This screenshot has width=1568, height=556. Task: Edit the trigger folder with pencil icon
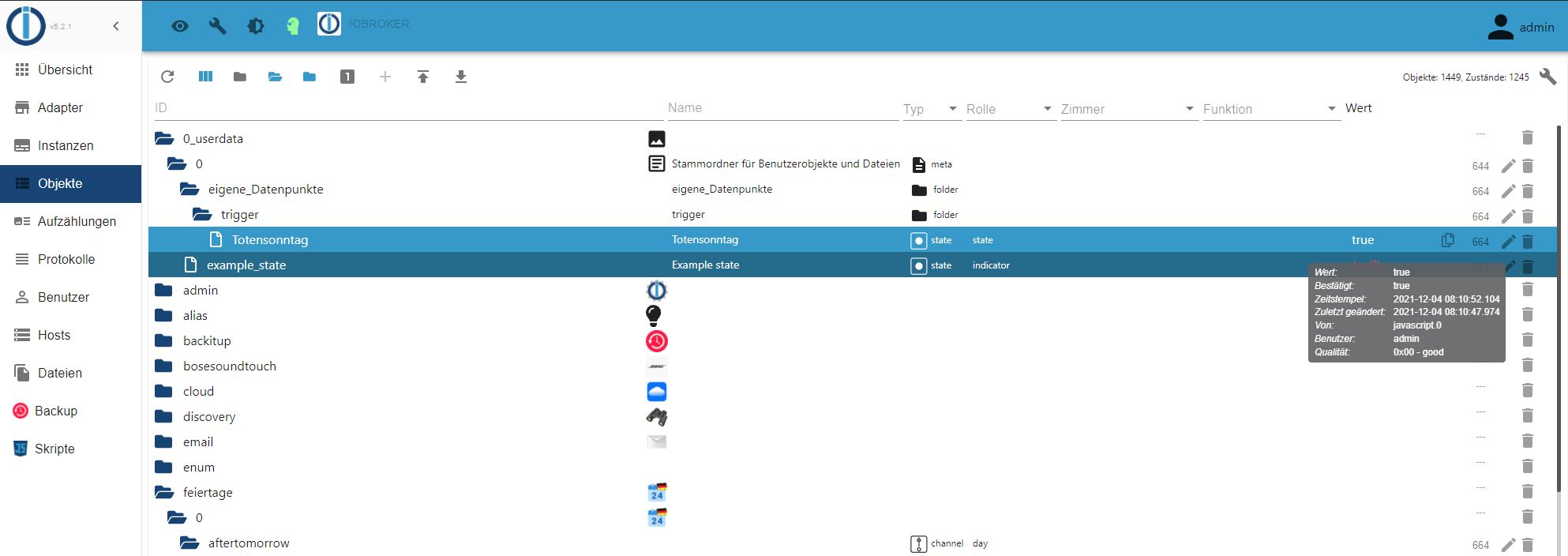point(1508,216)
